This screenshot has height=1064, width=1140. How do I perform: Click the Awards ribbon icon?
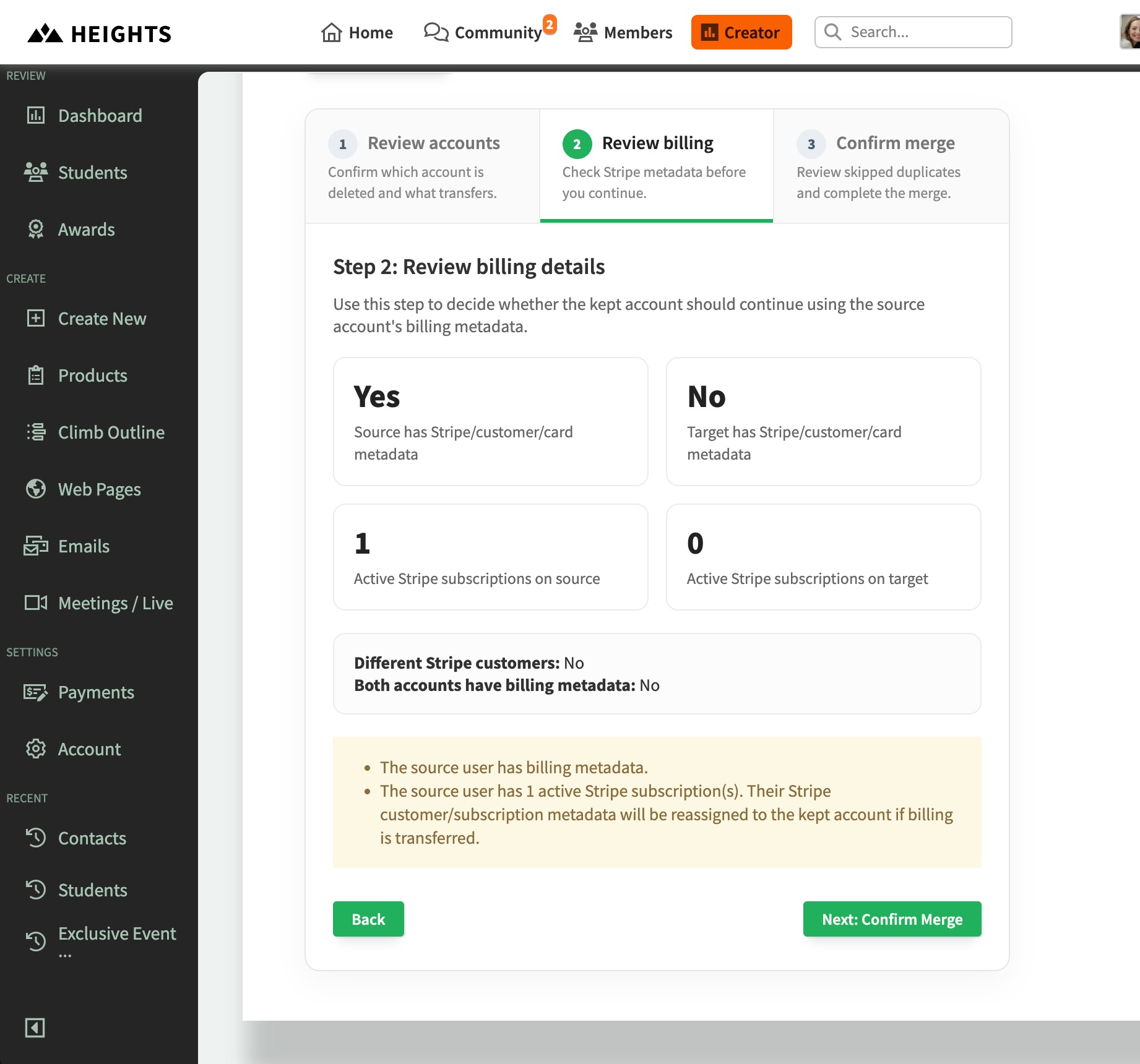[36, 229]
